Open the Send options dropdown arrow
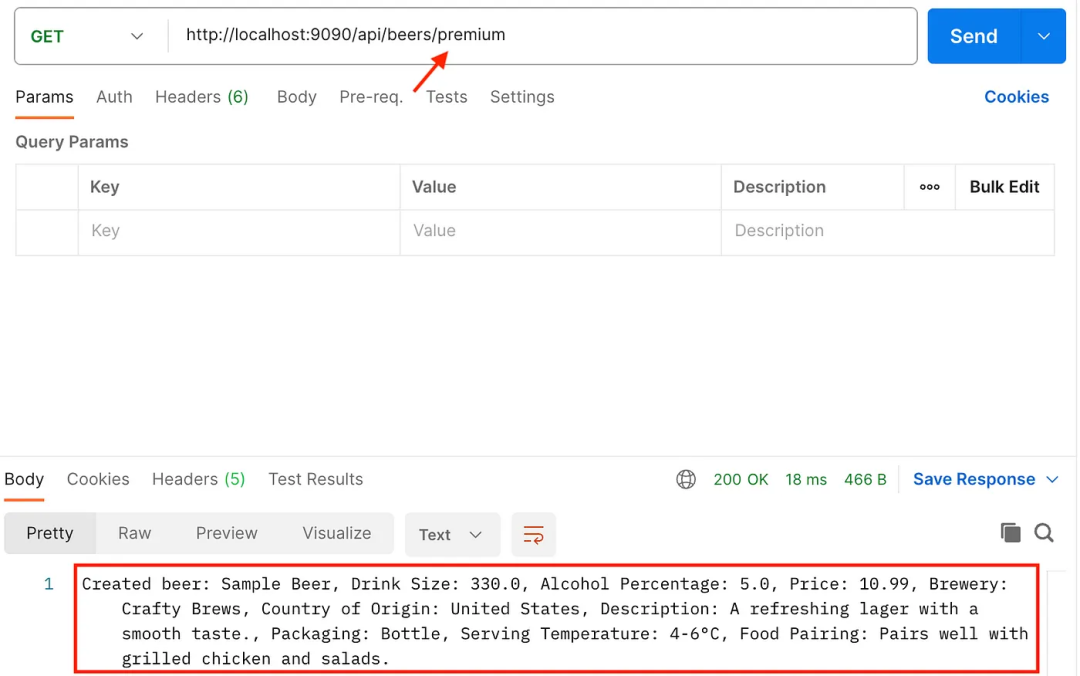 [1043, 36]
